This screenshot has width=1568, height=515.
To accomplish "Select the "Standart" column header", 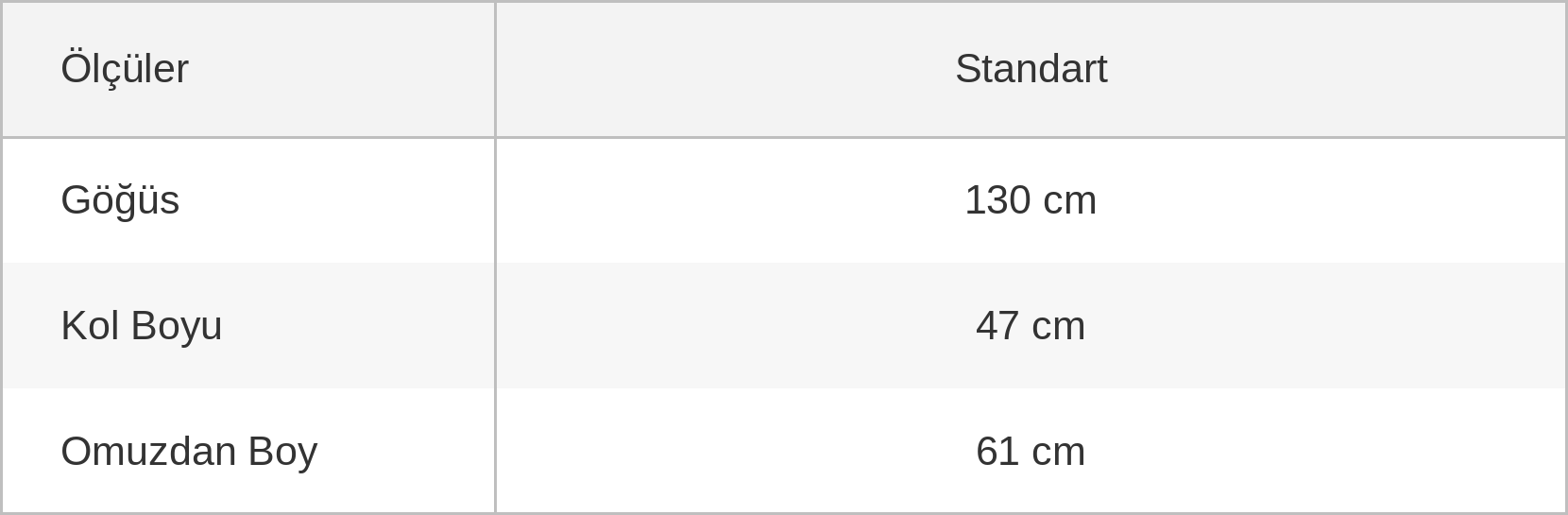I will [x=1031, y=70].
